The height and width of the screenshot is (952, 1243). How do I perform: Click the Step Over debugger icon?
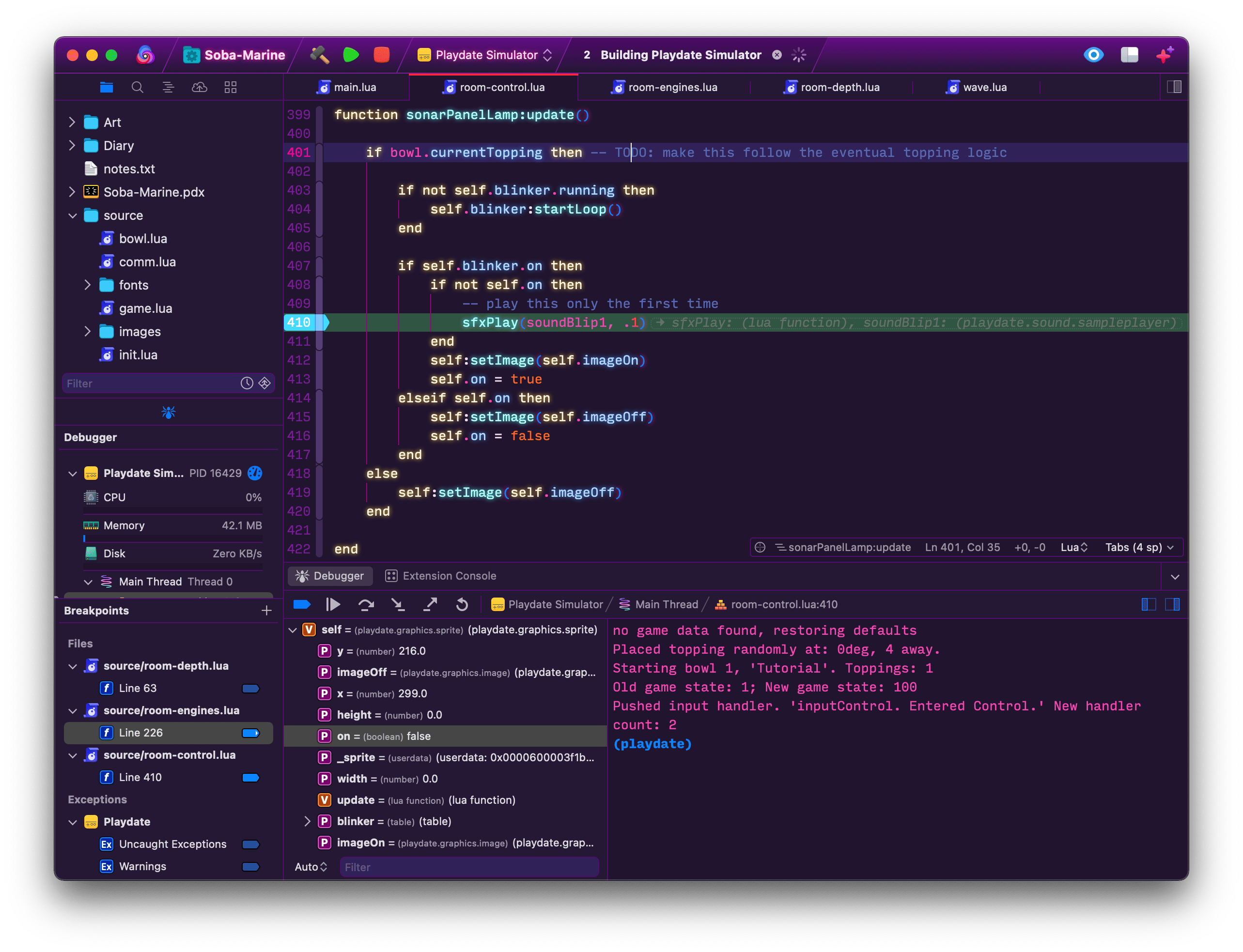[366, 605]
